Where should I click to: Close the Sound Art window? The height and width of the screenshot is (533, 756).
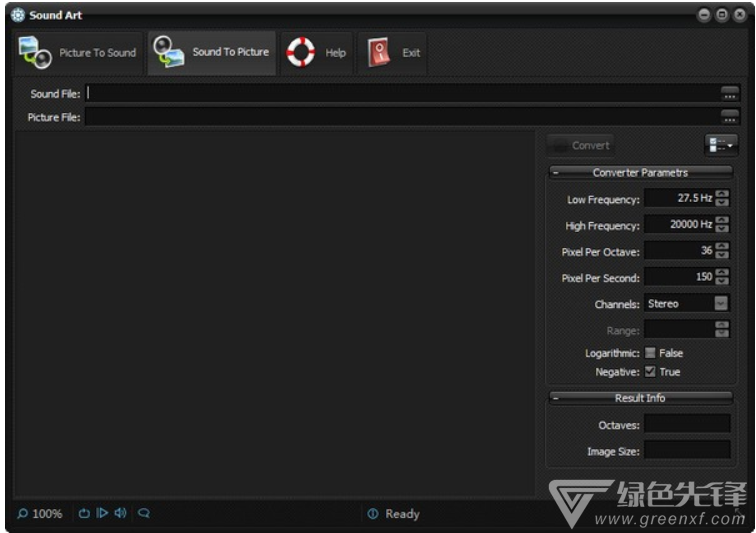point(739,15)
